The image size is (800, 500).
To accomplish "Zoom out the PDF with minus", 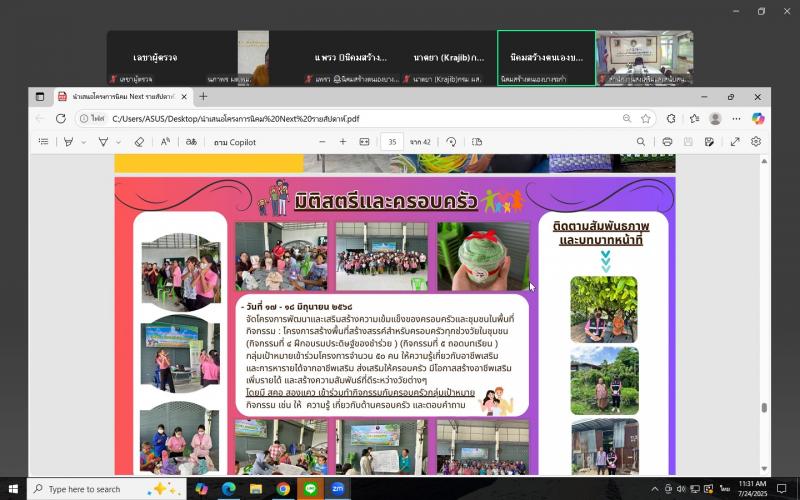I will click(x=322, y=142).
